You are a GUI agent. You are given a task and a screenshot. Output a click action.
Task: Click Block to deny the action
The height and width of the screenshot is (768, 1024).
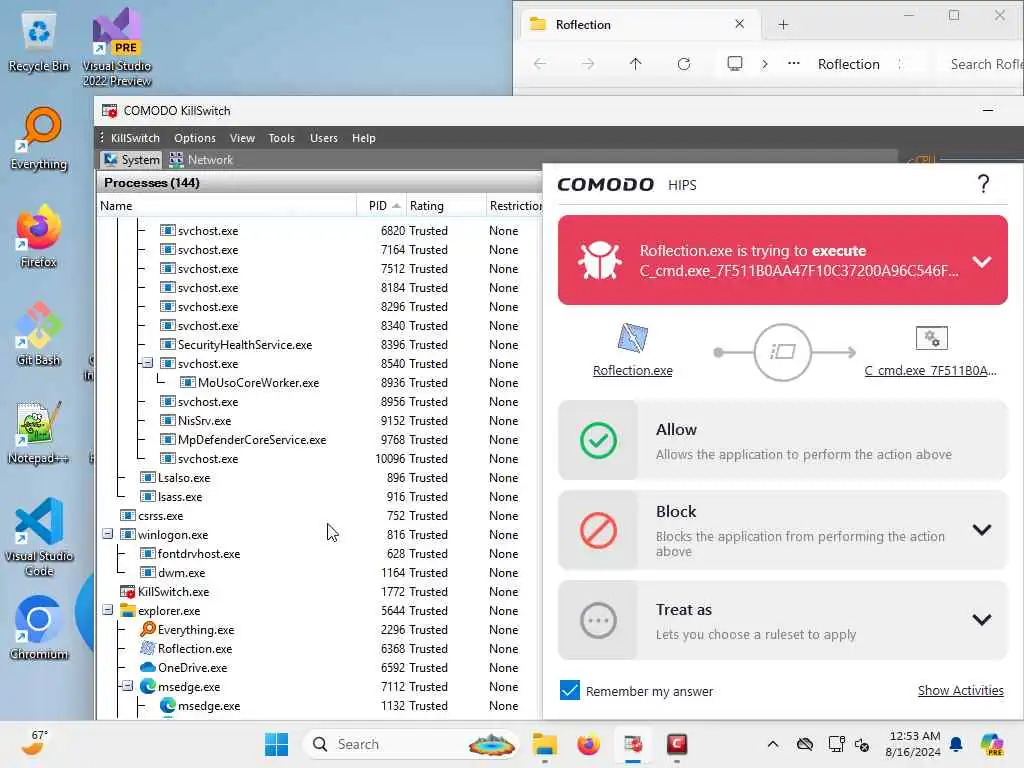(x=782, y=530)
